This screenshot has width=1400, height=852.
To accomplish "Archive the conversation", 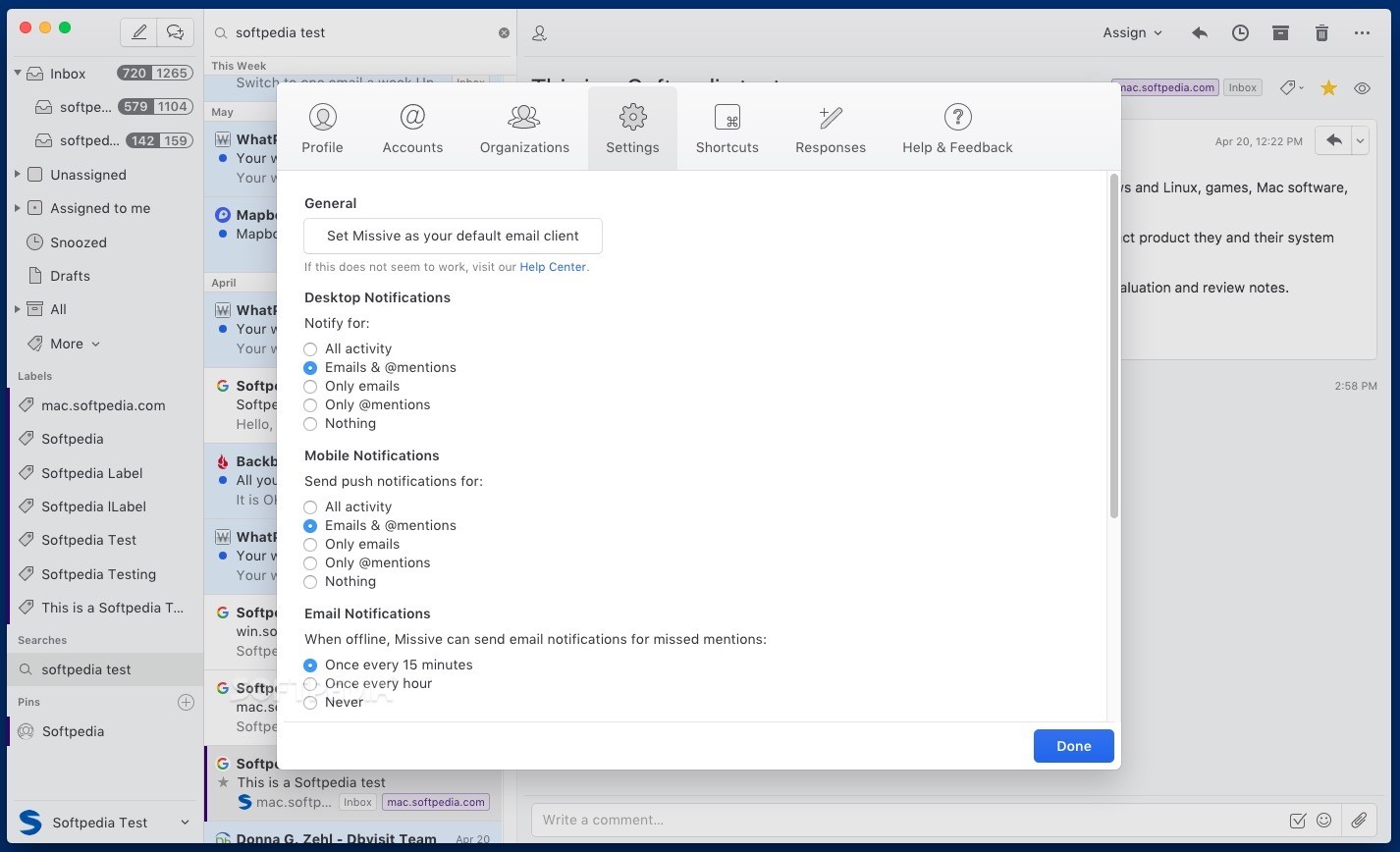I will click(1280, 32).
